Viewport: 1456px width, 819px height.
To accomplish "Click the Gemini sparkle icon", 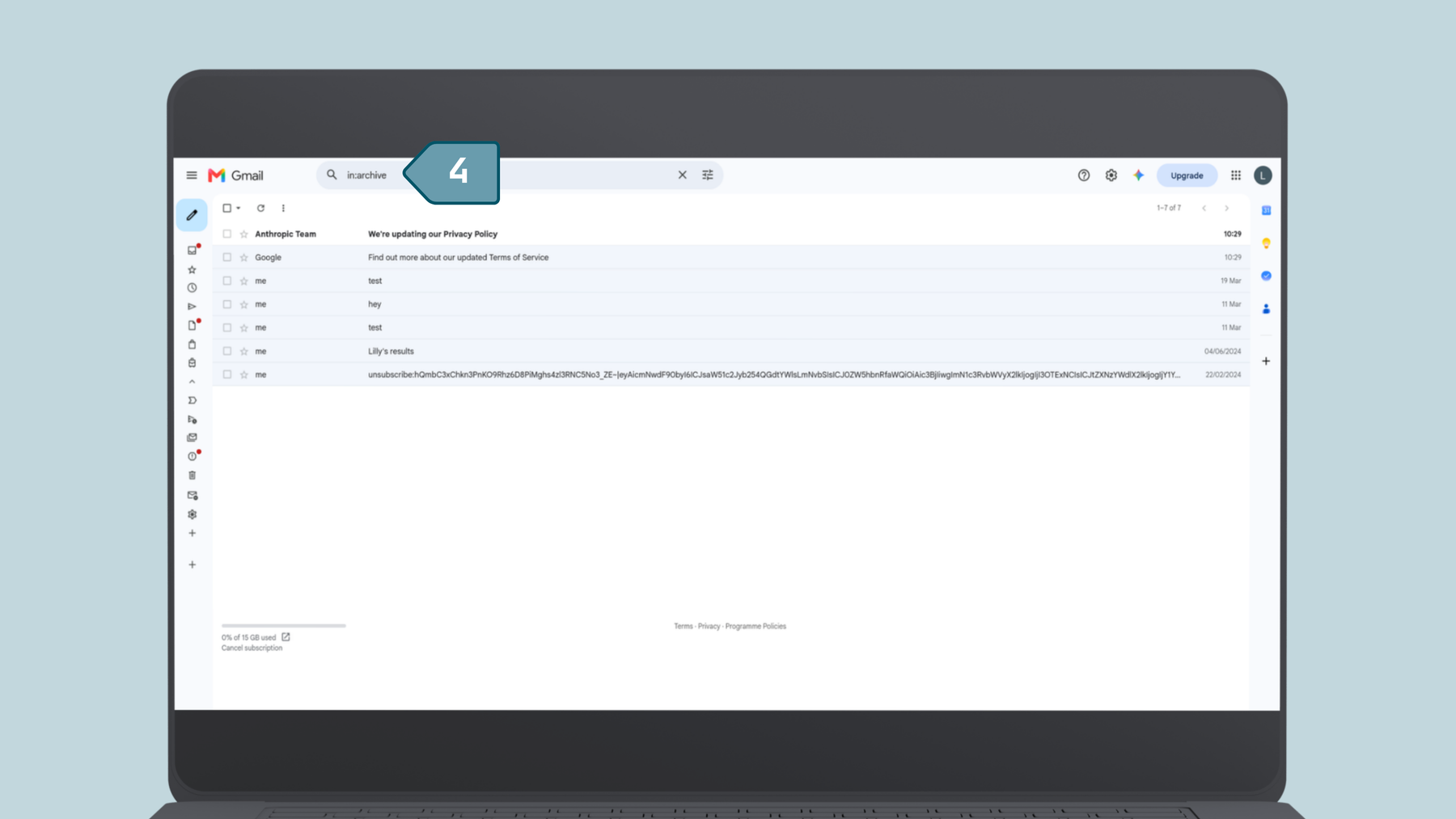I will click(1139, 175).
